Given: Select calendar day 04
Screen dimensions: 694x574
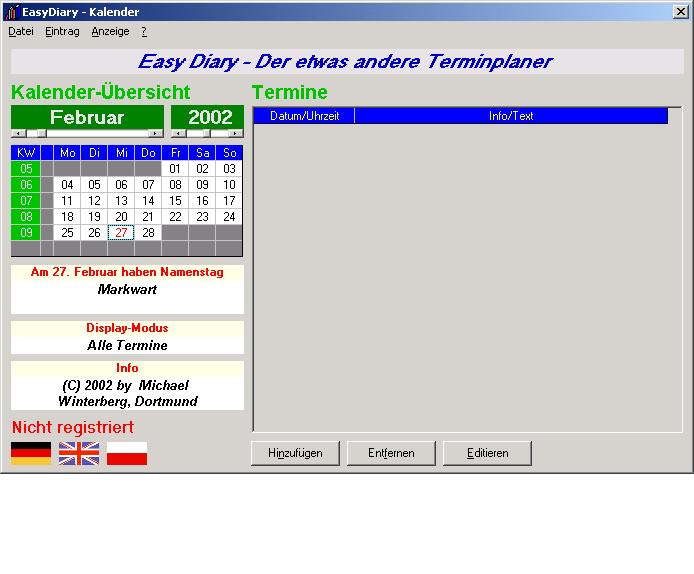Looking at the screenshot, I should click(x=67, y=185).
